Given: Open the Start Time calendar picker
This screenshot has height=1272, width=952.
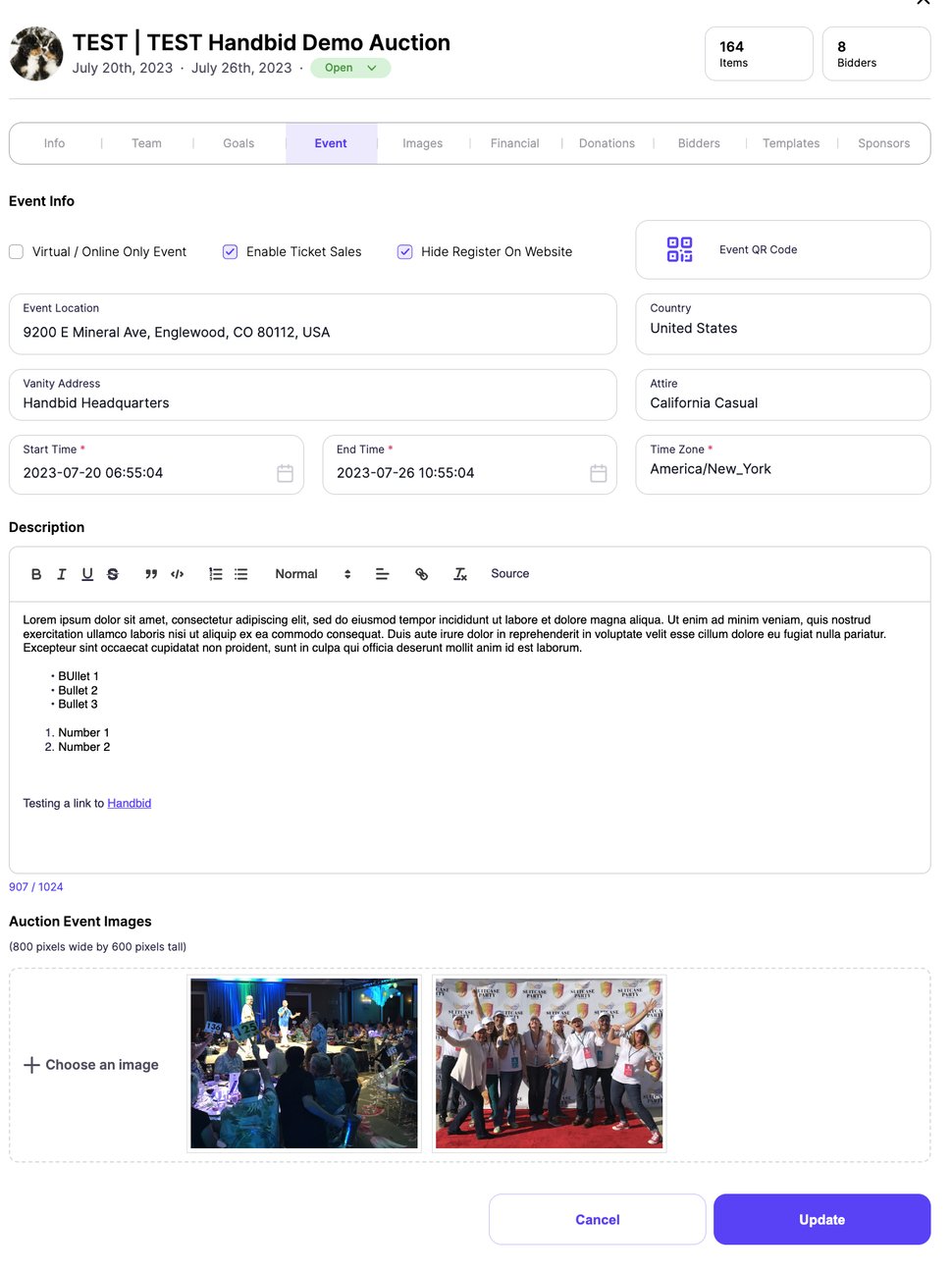Looking at the screenshot, I should (x=285, y=472).
